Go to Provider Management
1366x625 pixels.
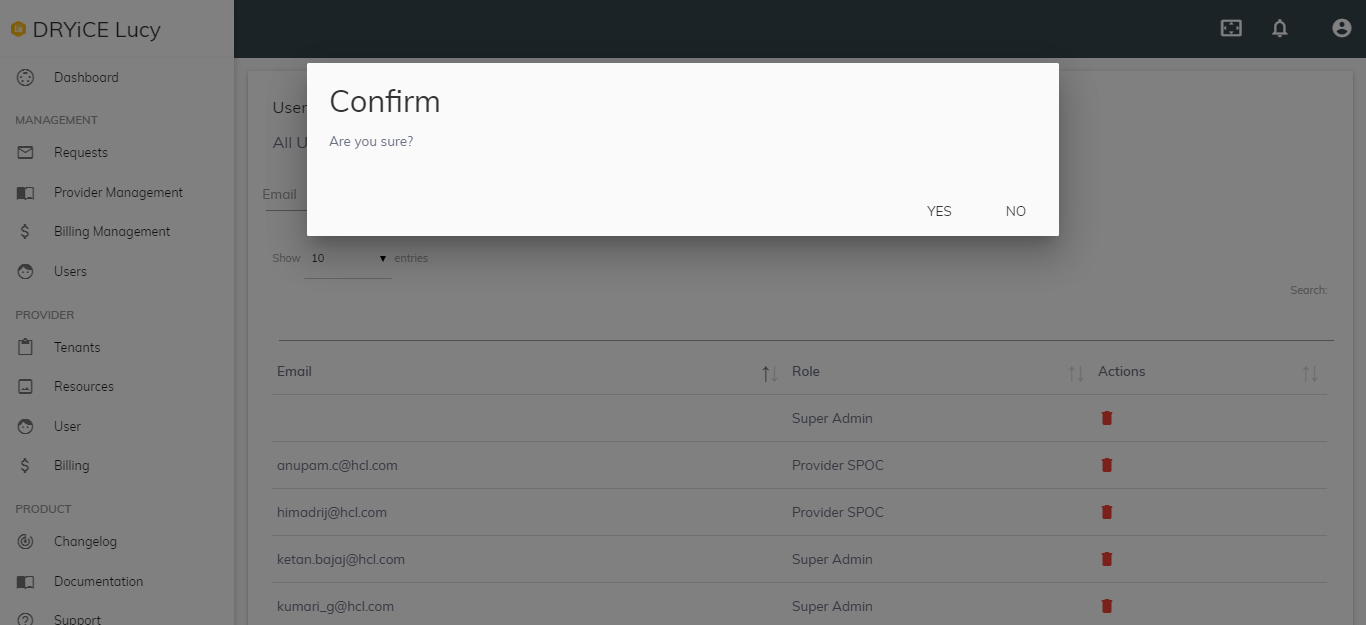coord(118,192)
